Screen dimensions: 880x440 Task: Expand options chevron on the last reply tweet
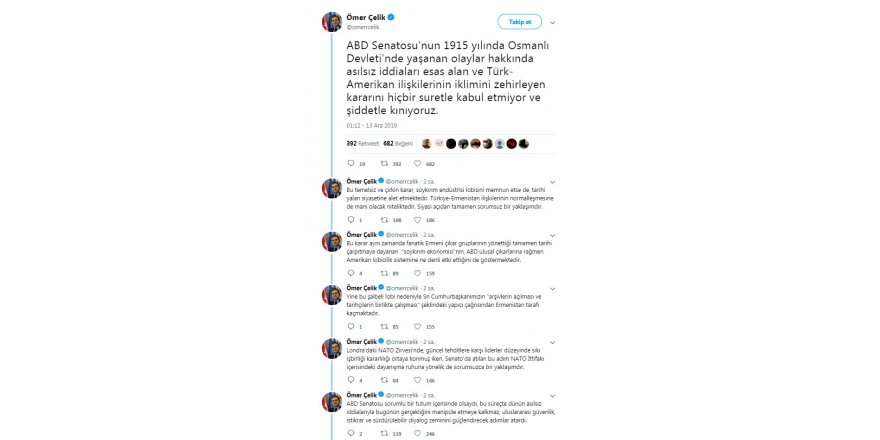(552, 395)
